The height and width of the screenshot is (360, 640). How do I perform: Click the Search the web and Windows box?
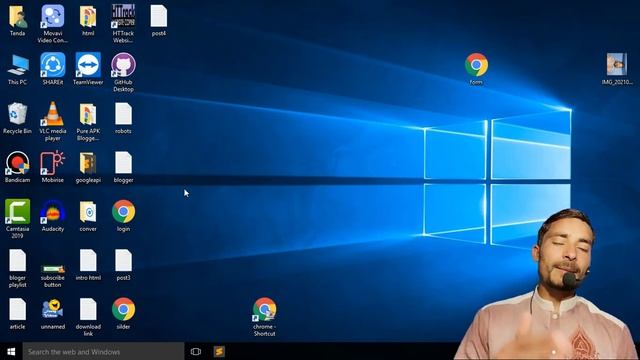(103, 351)
